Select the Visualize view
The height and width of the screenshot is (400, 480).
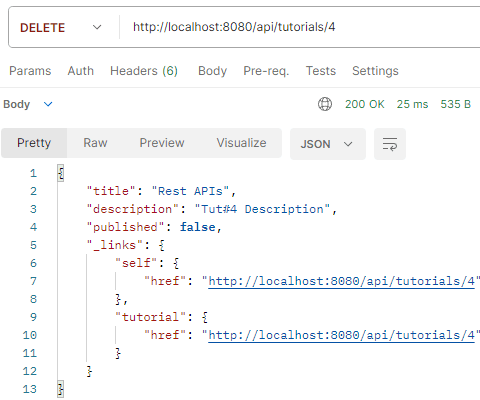coord(241,143)
